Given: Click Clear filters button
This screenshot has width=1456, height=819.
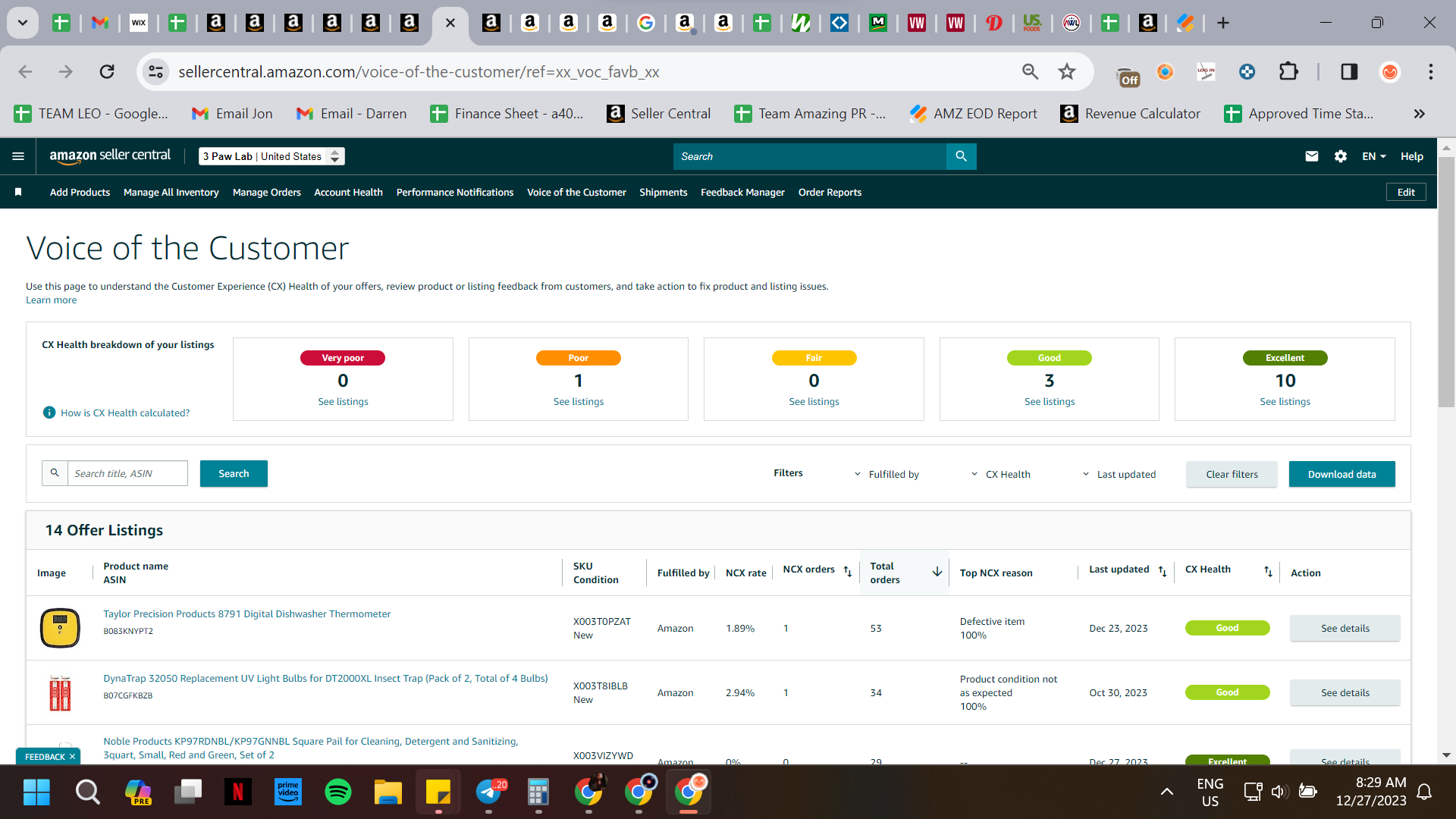Looking at the screenshot, I should coord(1232,474).
